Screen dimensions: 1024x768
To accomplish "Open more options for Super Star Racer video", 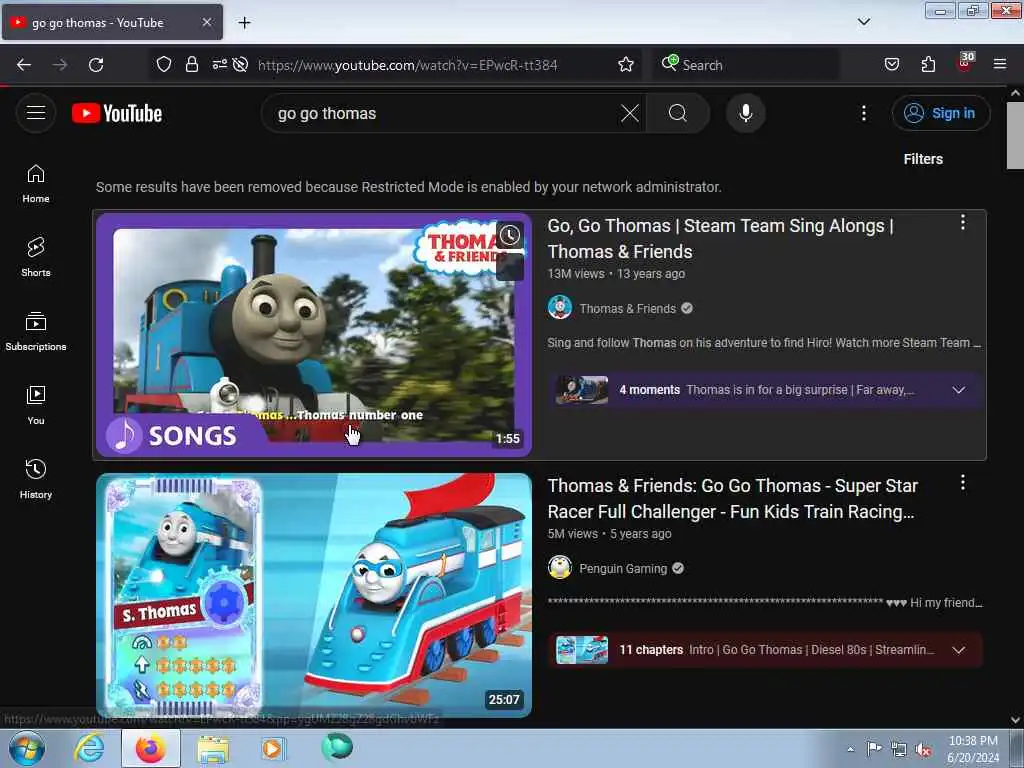I will point(962,483).
